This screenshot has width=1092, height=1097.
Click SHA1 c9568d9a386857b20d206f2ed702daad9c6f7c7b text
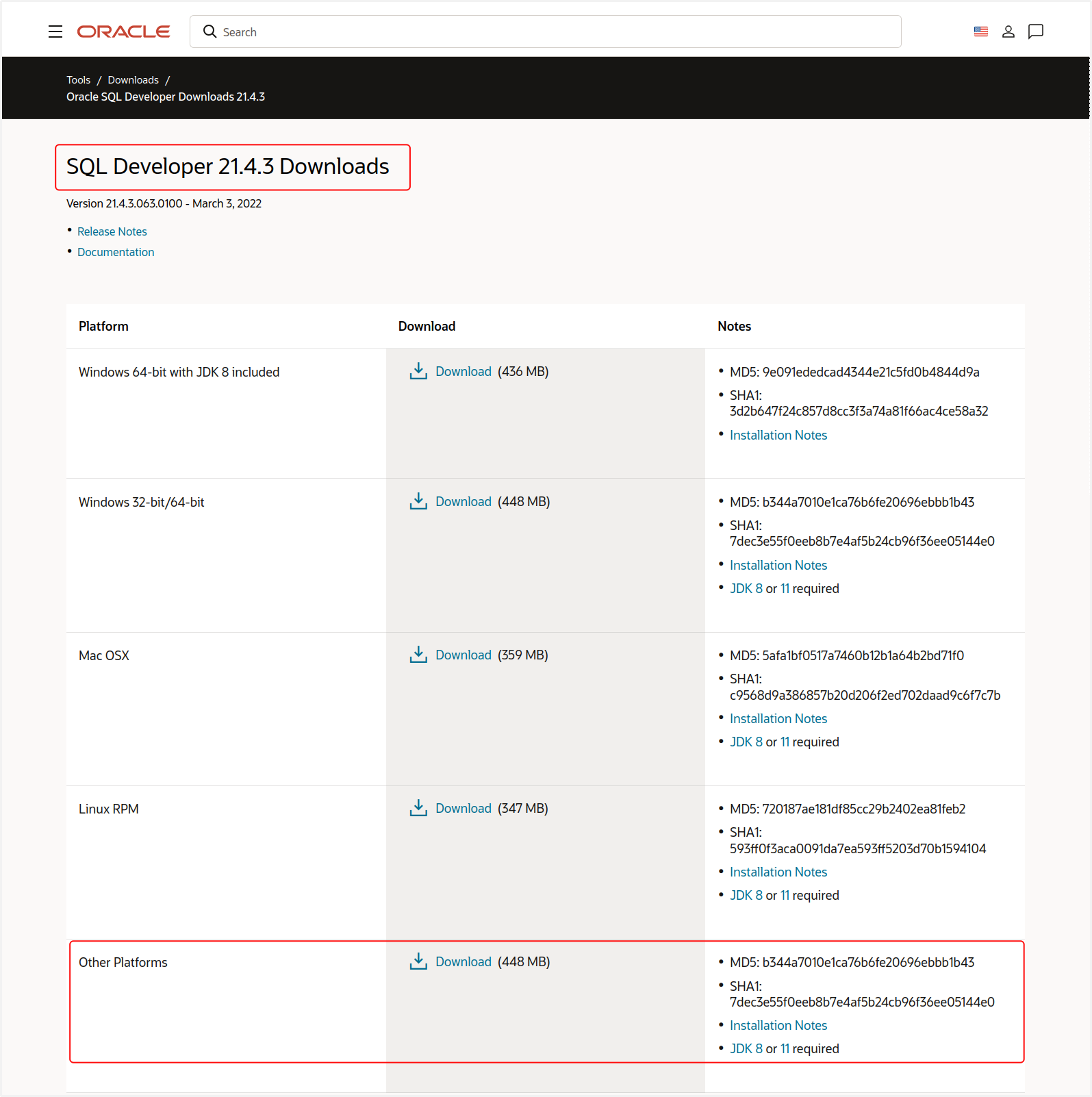865,687
